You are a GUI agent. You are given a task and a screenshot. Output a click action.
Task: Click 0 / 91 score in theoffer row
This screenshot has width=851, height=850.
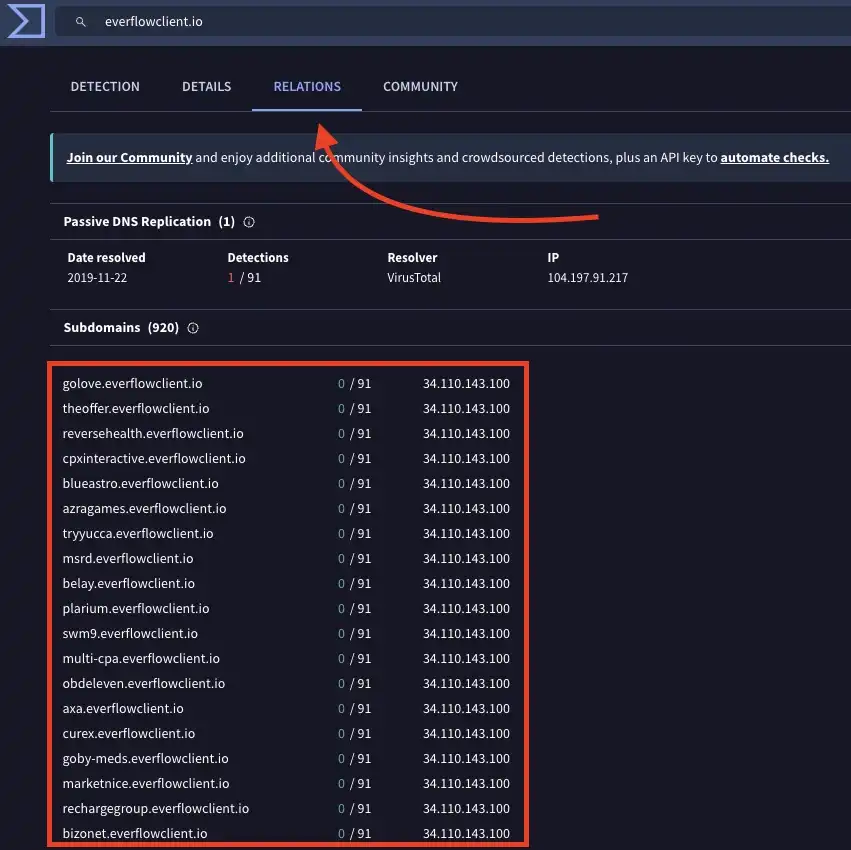[x=354, y=408]
